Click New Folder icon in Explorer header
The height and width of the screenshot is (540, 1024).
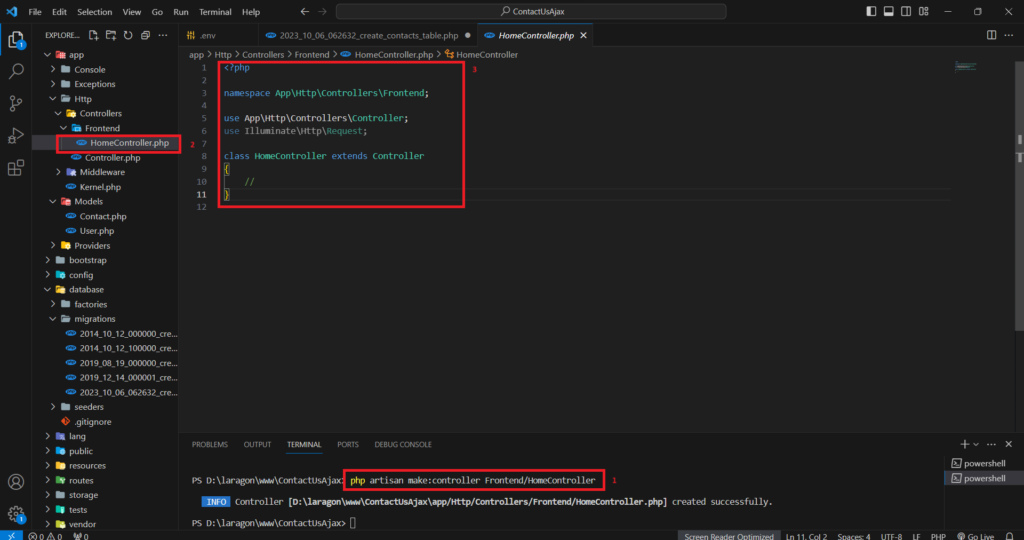coord(111,35)
